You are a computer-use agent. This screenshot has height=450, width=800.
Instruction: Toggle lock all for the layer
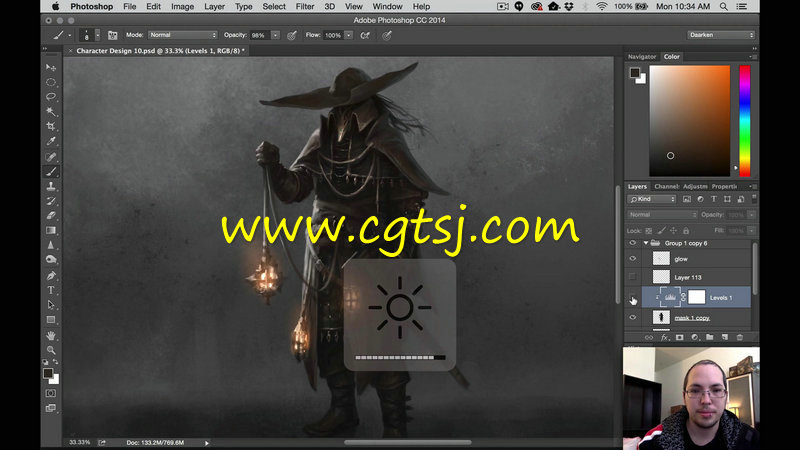(x=686, y=231)
